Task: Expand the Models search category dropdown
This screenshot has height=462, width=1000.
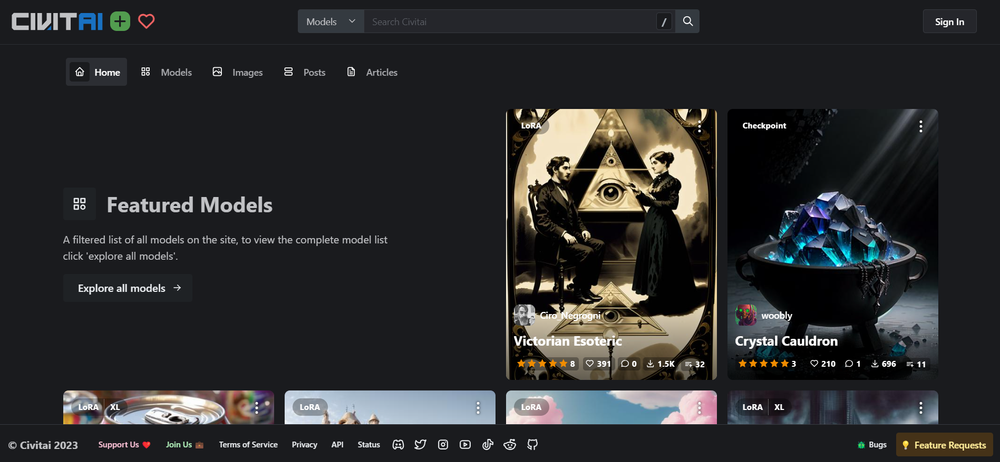Action: tap(330, 21)
